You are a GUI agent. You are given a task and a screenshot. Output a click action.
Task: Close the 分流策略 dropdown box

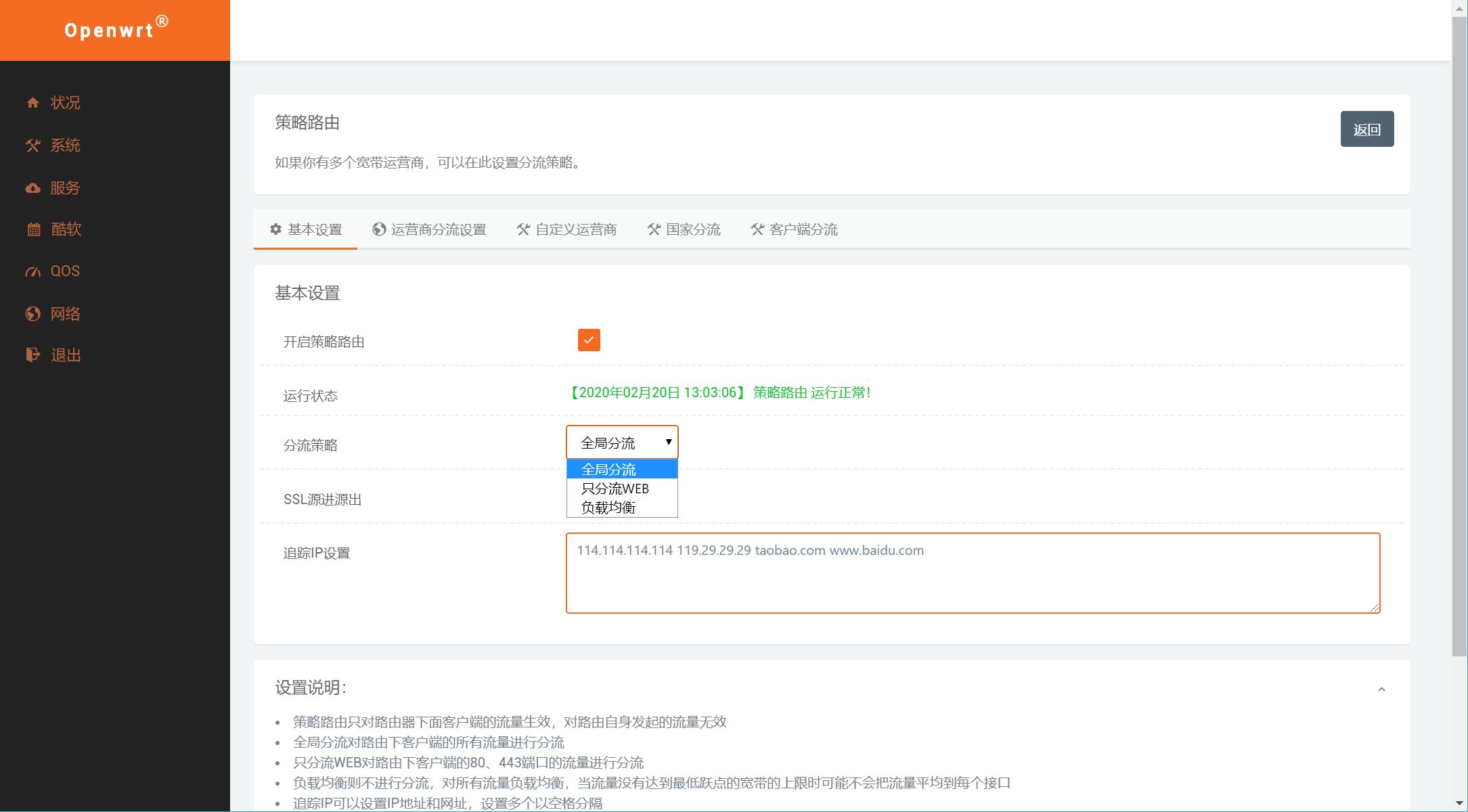[622, 443]
